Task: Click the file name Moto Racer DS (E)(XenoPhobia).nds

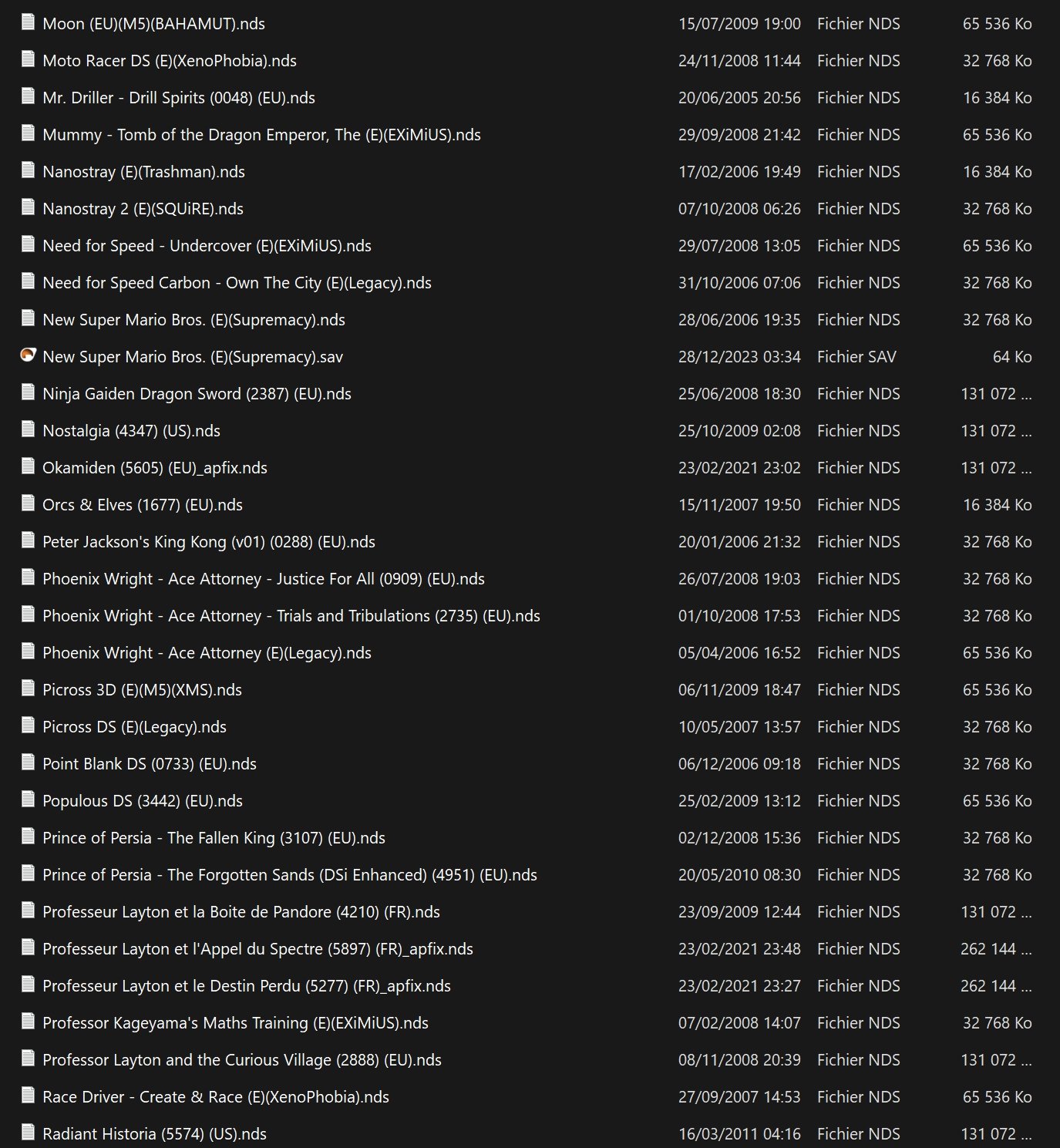Action: [170, 61]
